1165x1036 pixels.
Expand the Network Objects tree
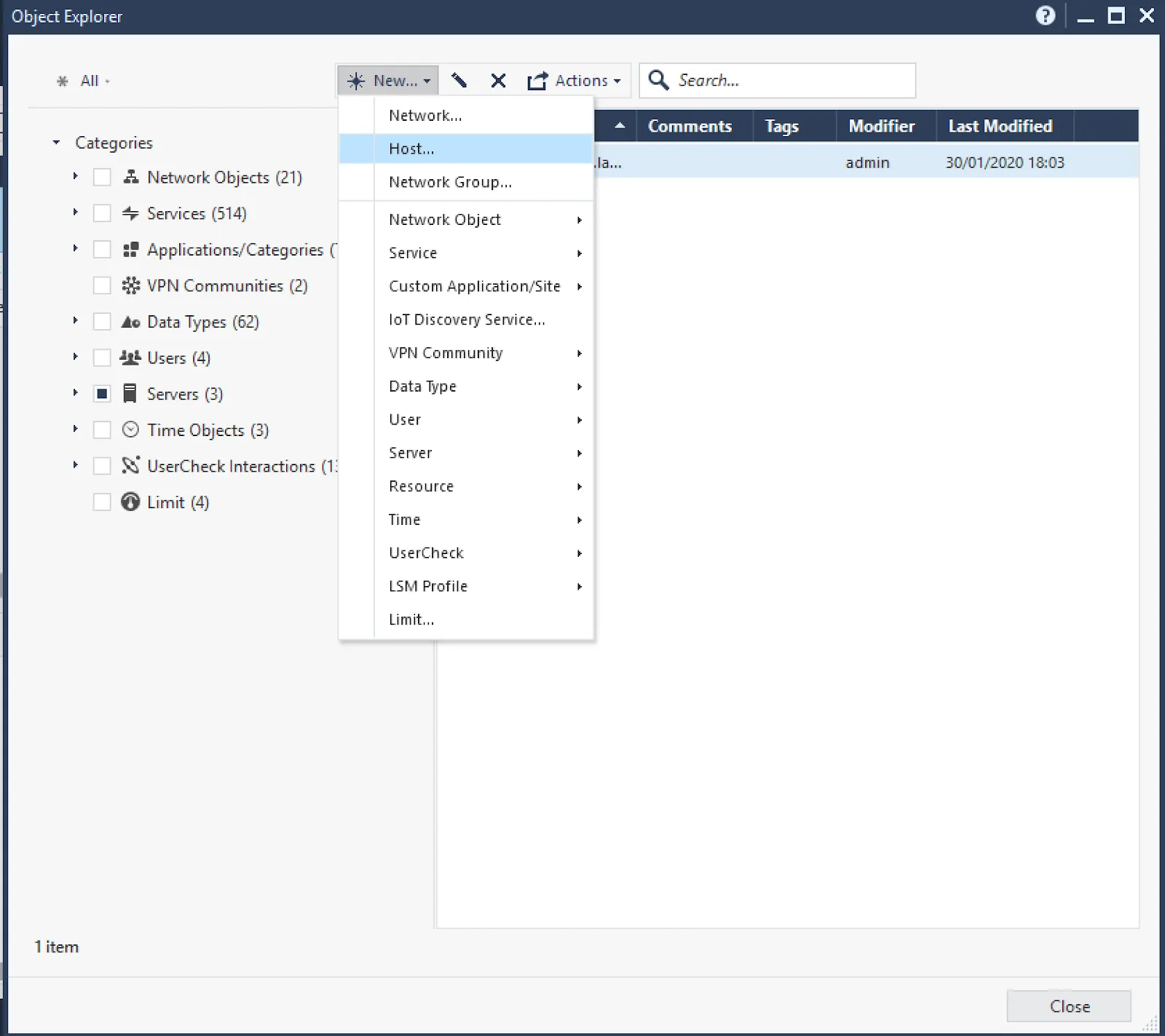click(76, 177)
